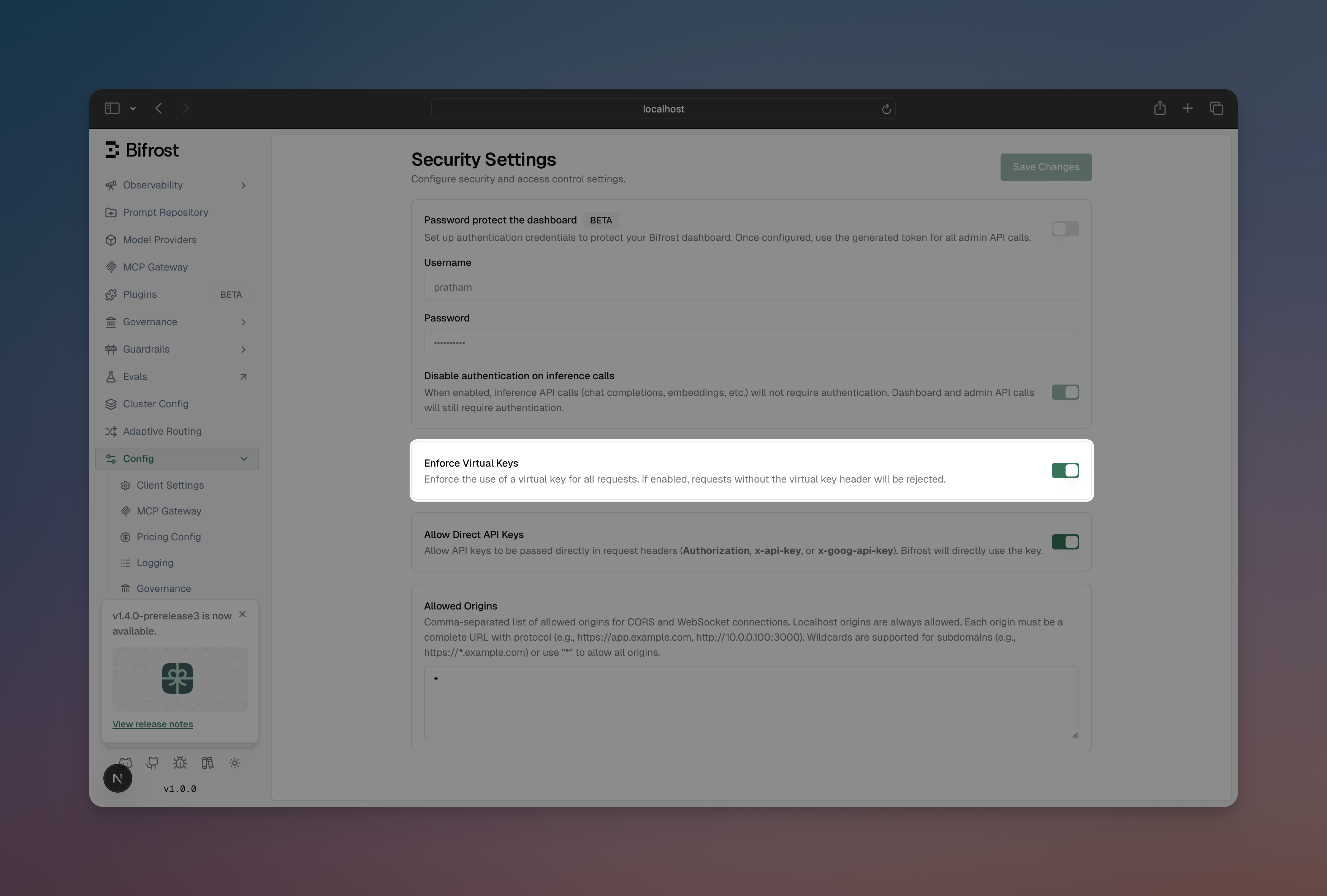Open the documentation books icon
The width and height of the screenshot is (1327, 896).
207,763
